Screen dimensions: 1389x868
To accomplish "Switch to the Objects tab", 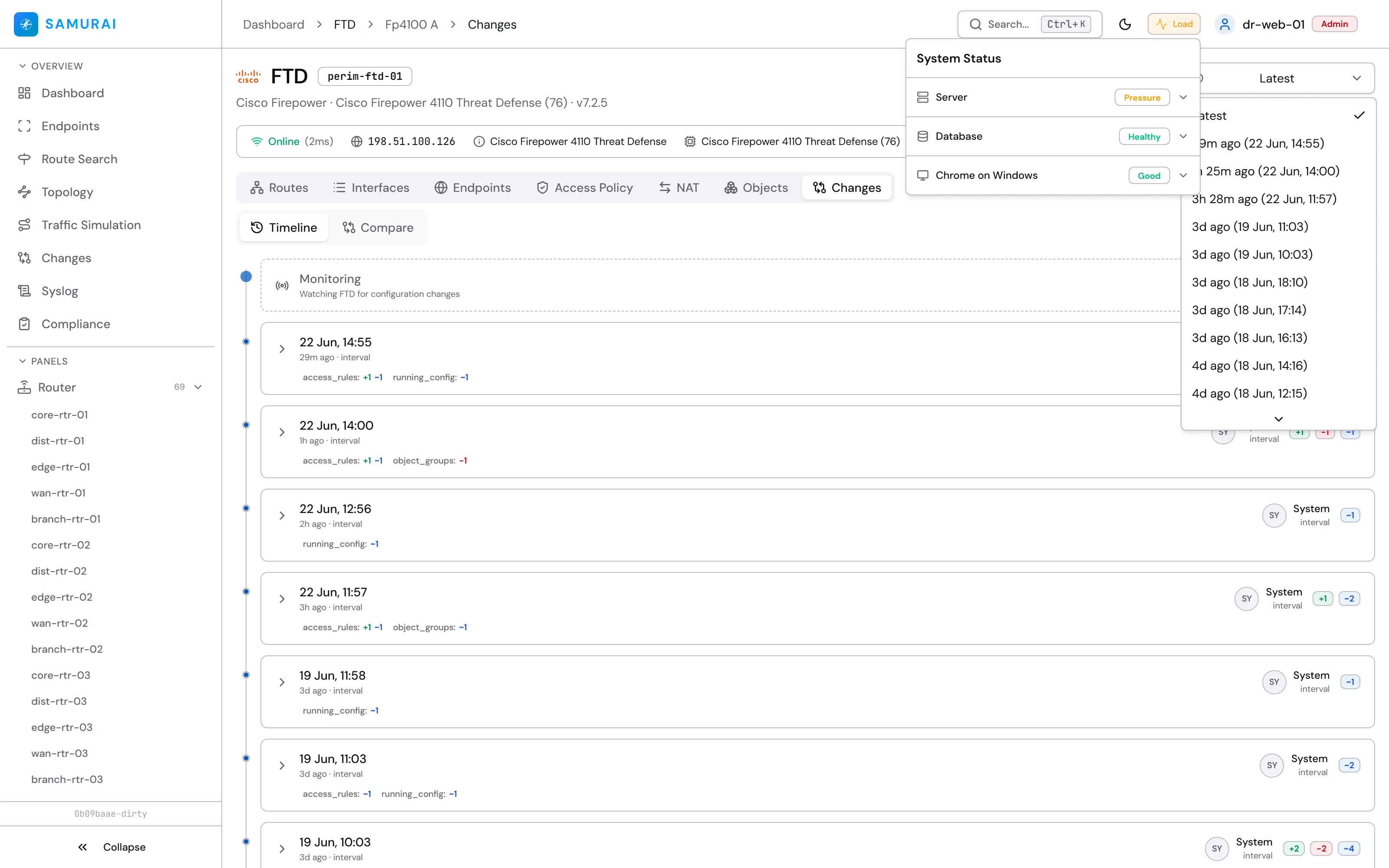I will [755, 188].
